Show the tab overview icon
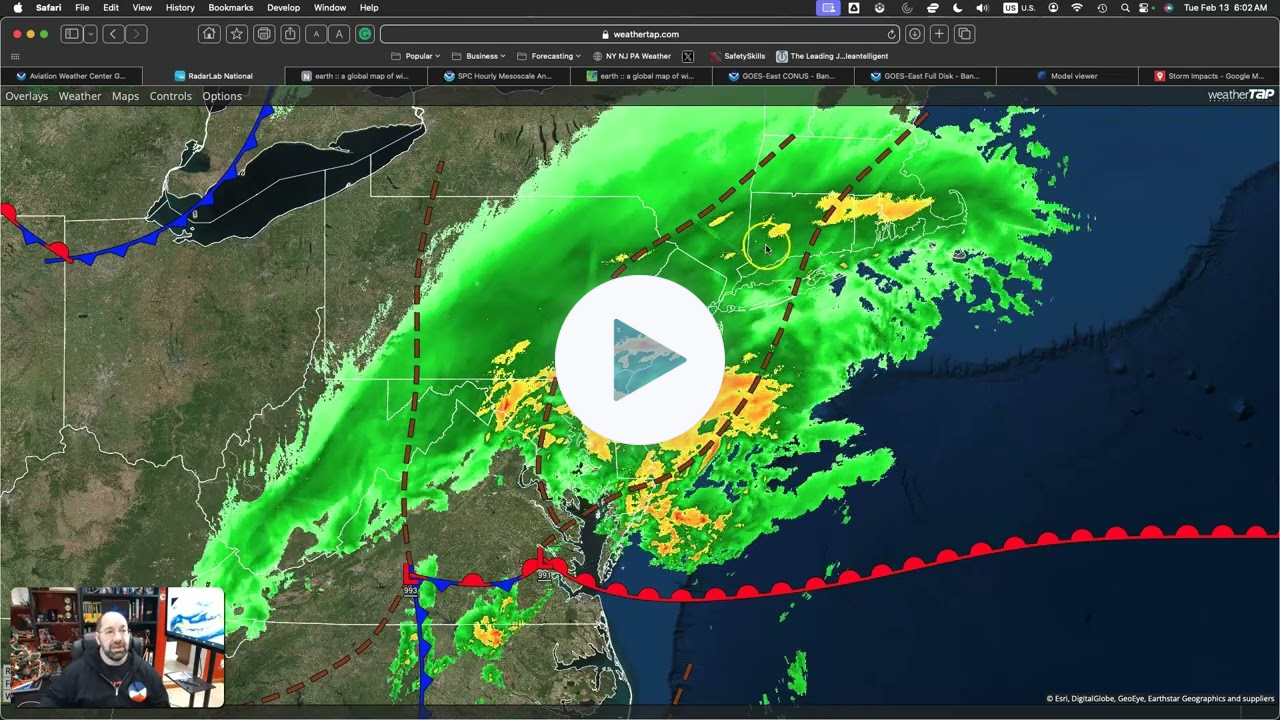The height and width of the screenshot is (720, 1280). (x=964, y=34)
